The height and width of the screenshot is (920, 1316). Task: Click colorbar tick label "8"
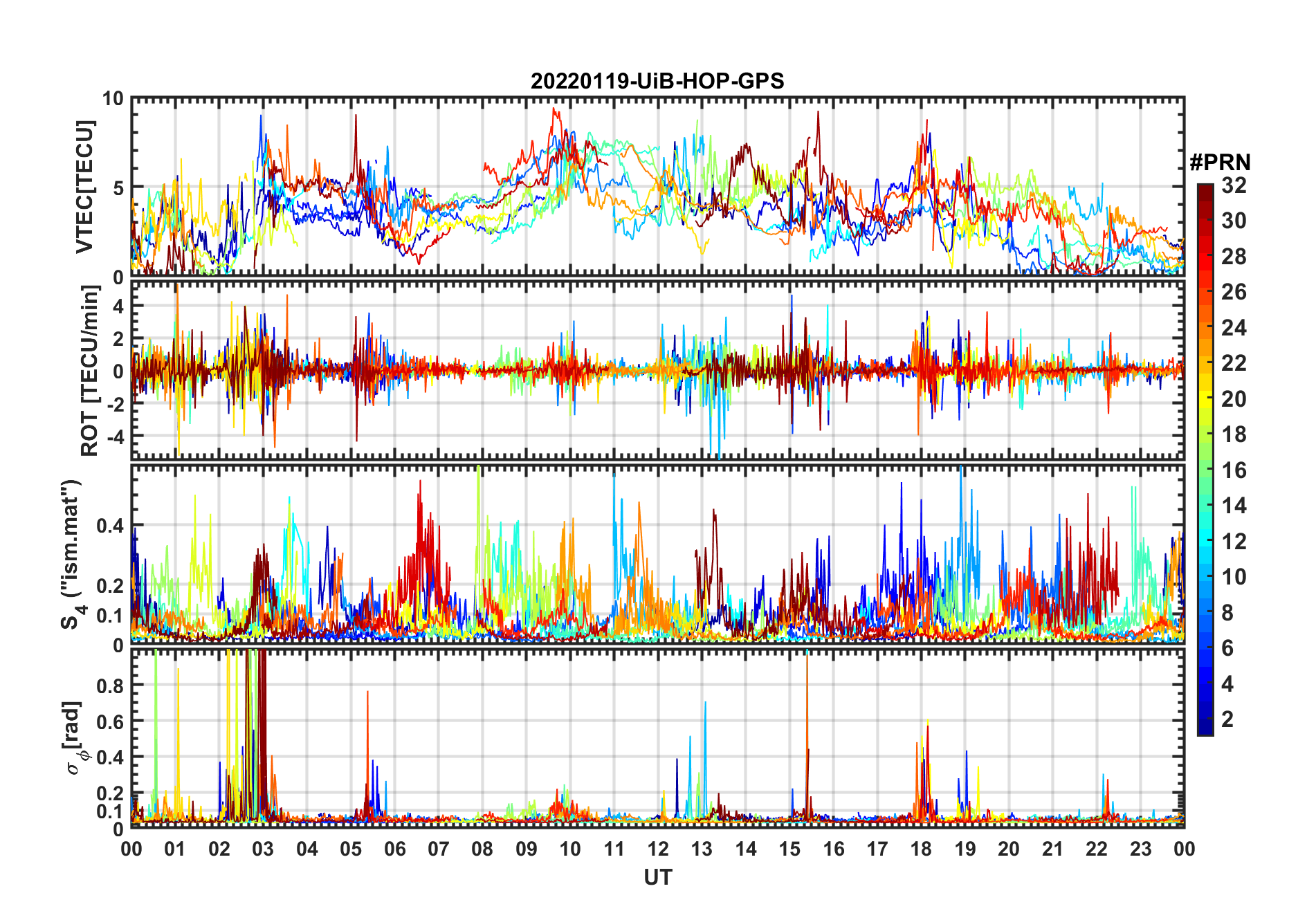tap(1227, 612)
